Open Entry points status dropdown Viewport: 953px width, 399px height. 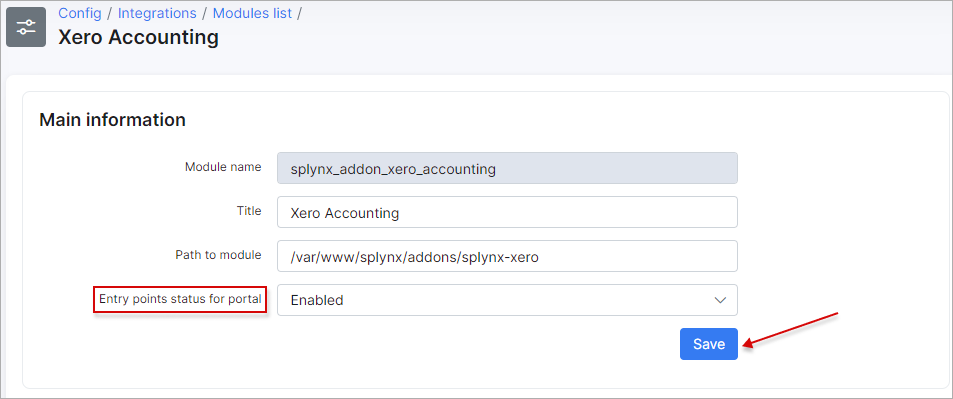click(x=507, y=300)
